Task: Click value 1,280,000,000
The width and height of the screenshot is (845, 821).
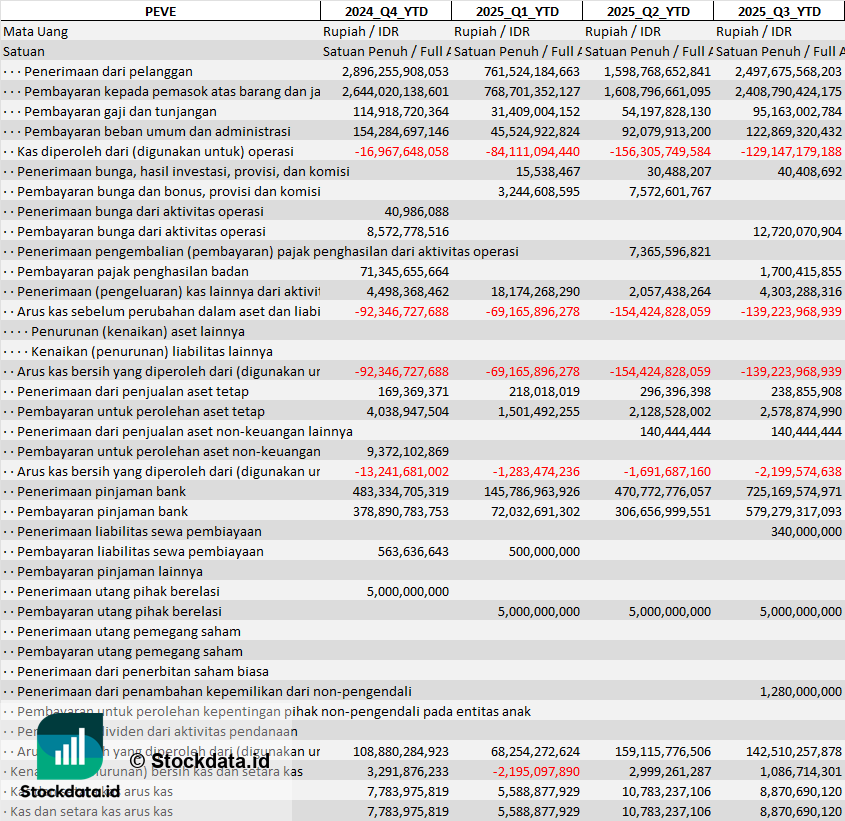Action: [x=801, y=691]
